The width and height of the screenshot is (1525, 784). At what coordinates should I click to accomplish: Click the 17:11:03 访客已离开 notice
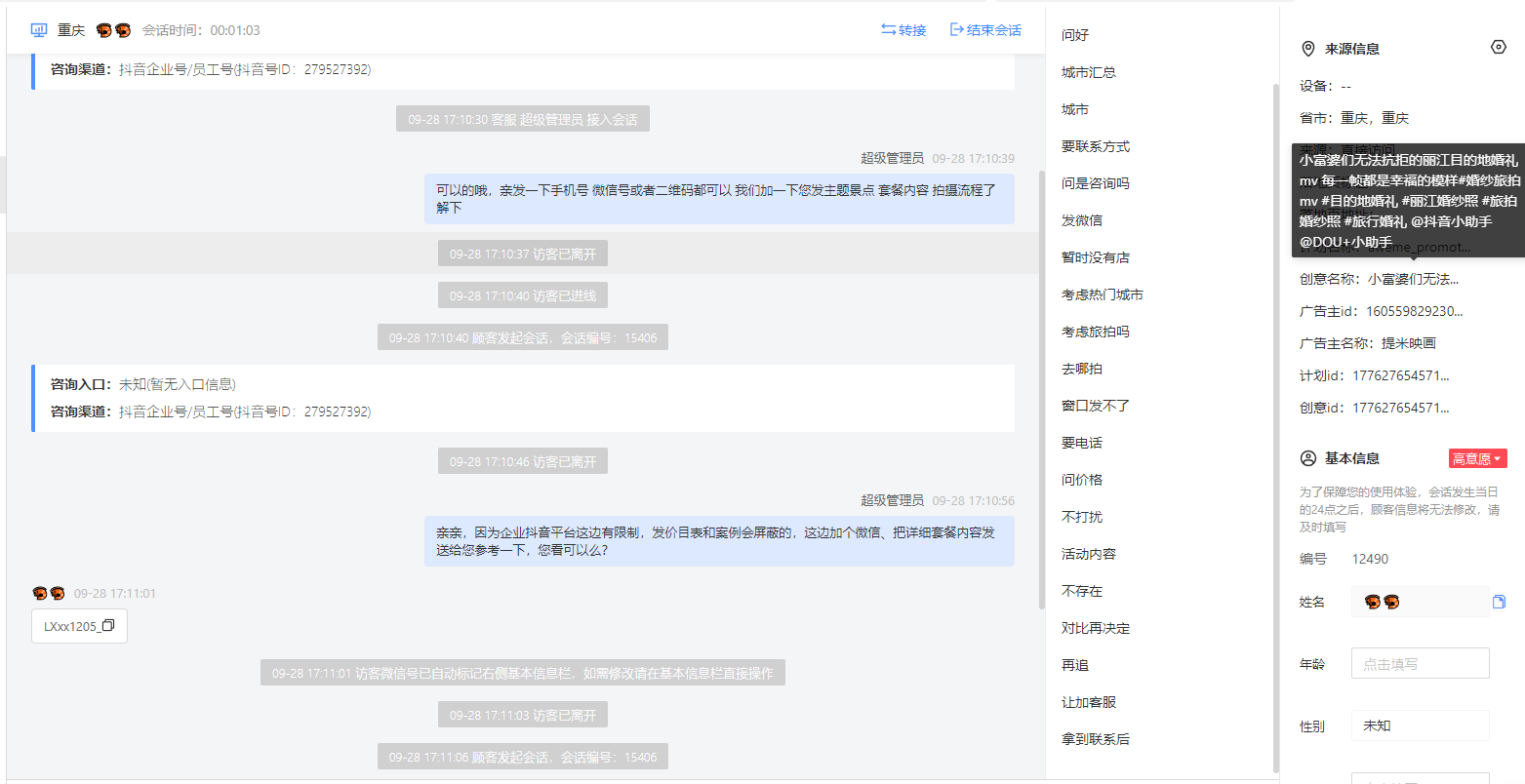click(523, 715)
